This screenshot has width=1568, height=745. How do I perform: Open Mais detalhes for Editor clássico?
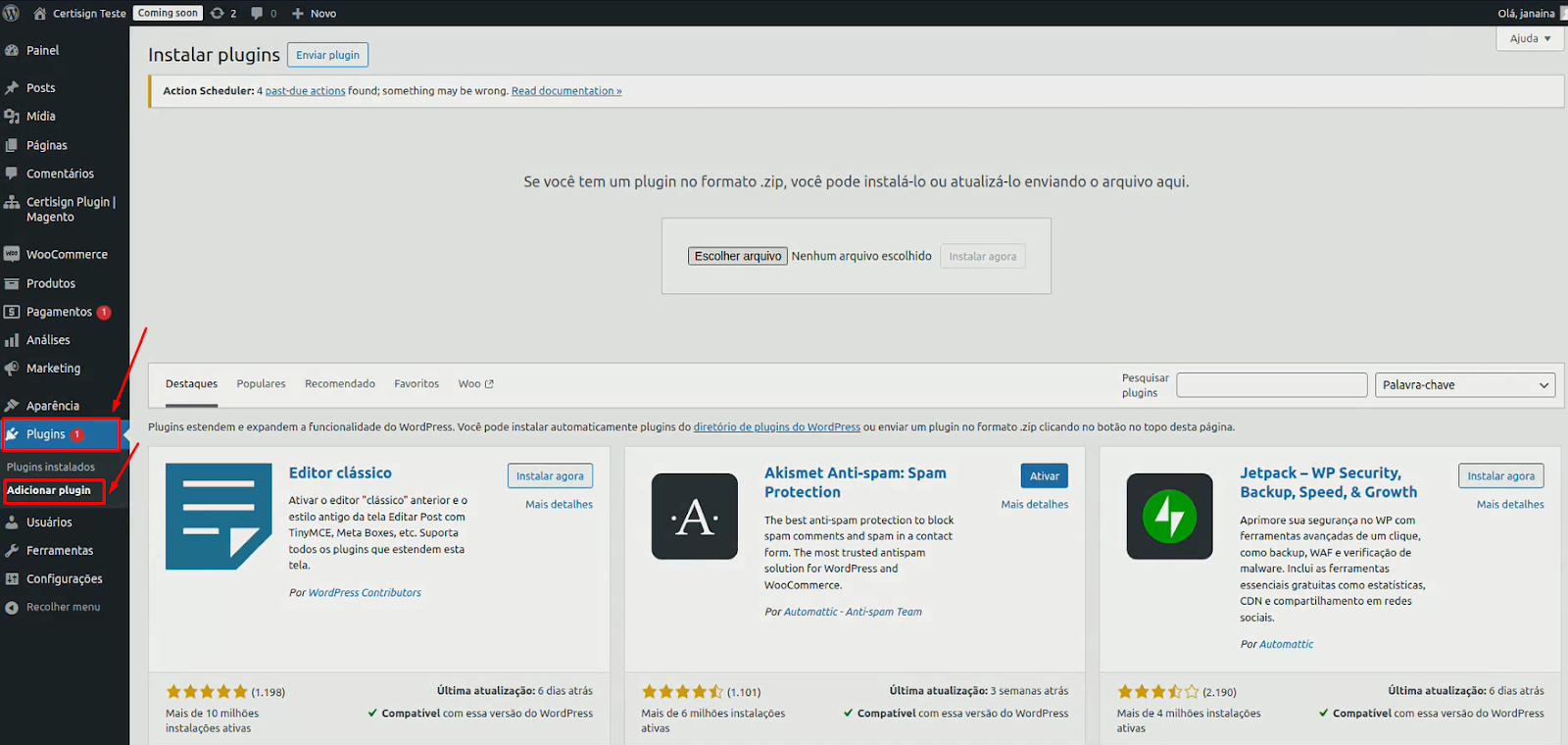pos(559,505)
